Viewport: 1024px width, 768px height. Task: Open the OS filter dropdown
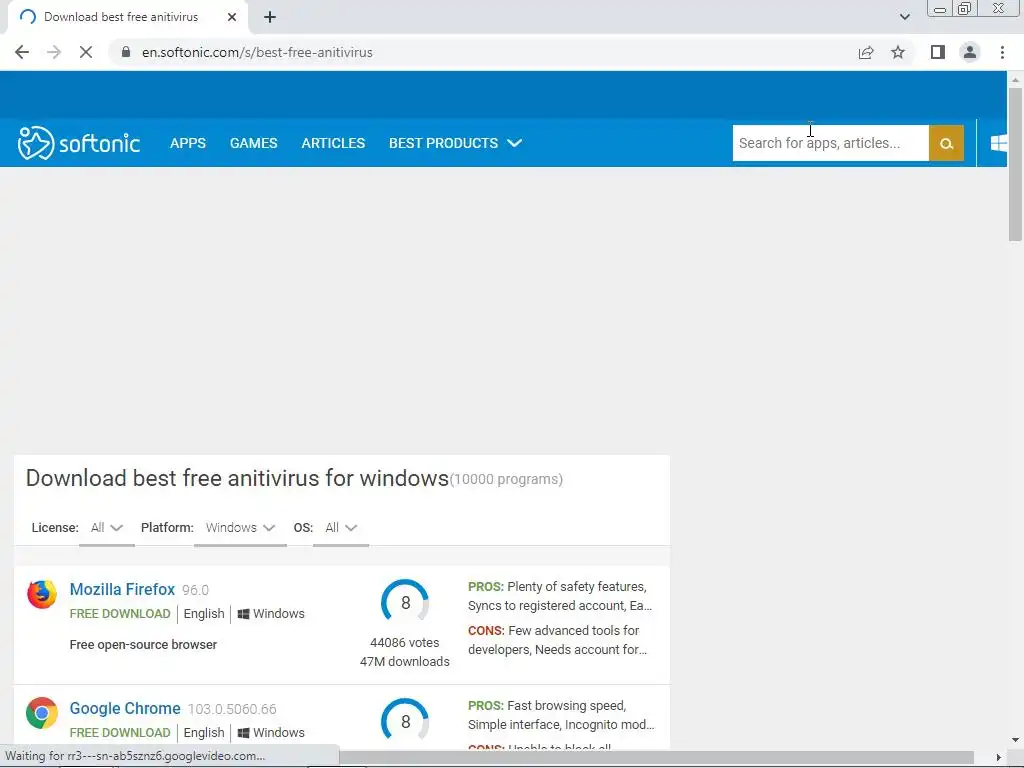[341, 528]
